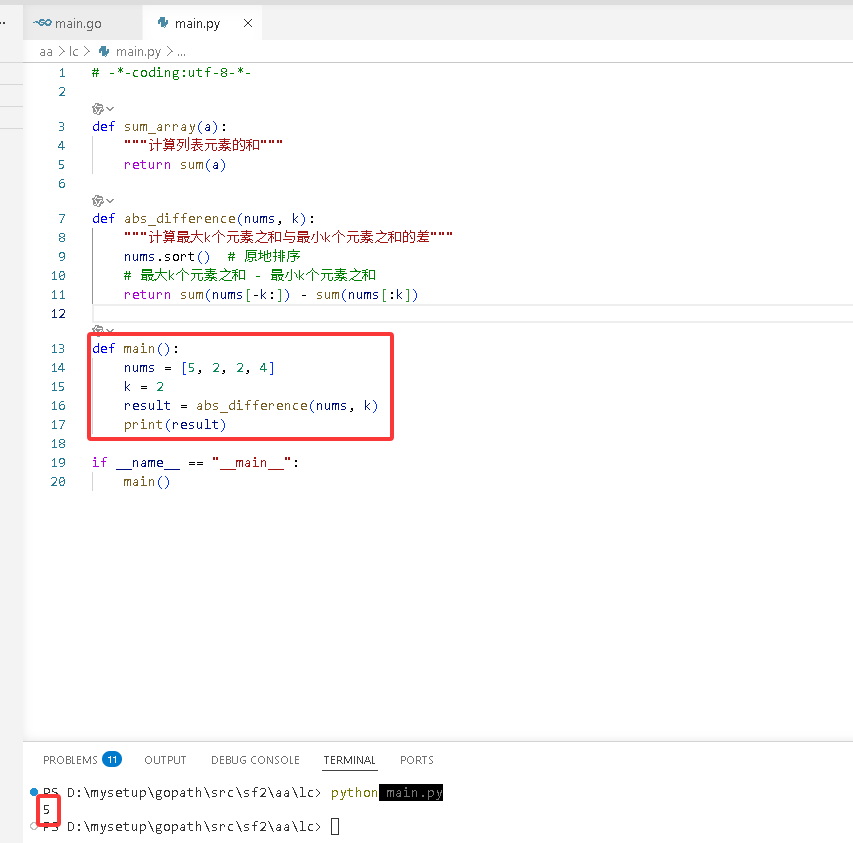Close the main.py tab
This screenshot has width=853, height=843.
tap(248, 23)
